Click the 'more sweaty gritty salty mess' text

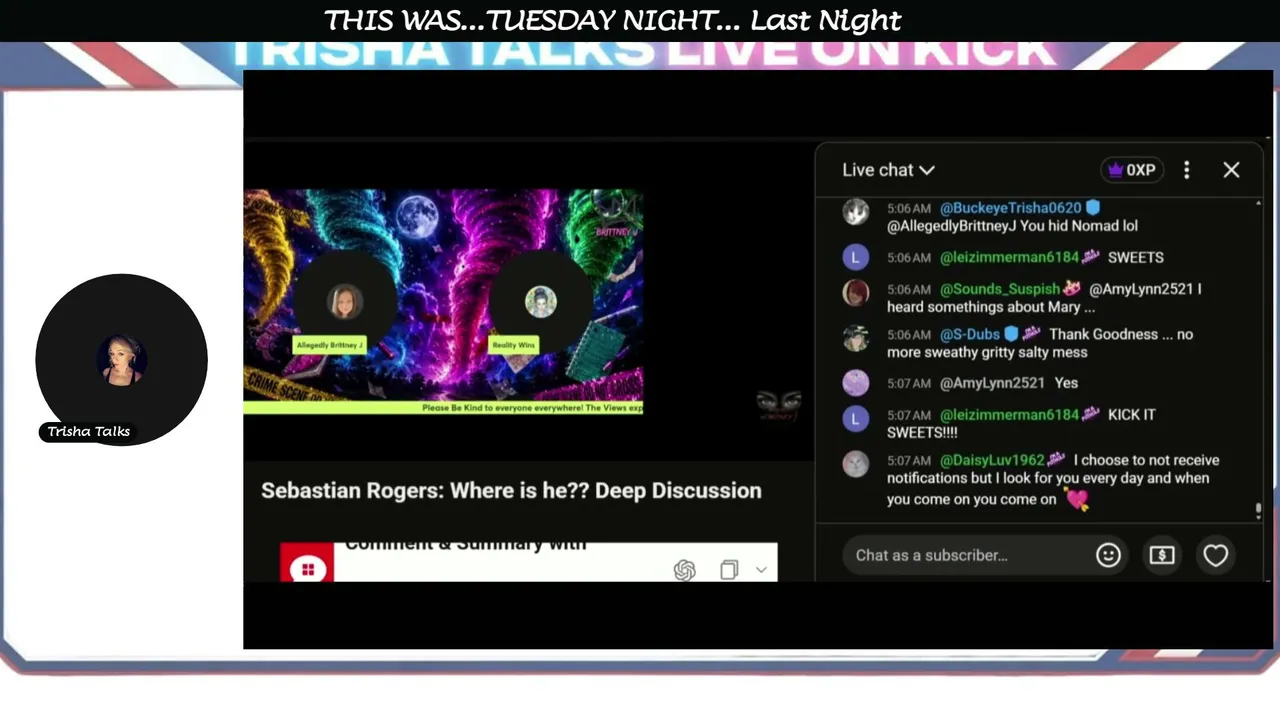coord(987,352)
